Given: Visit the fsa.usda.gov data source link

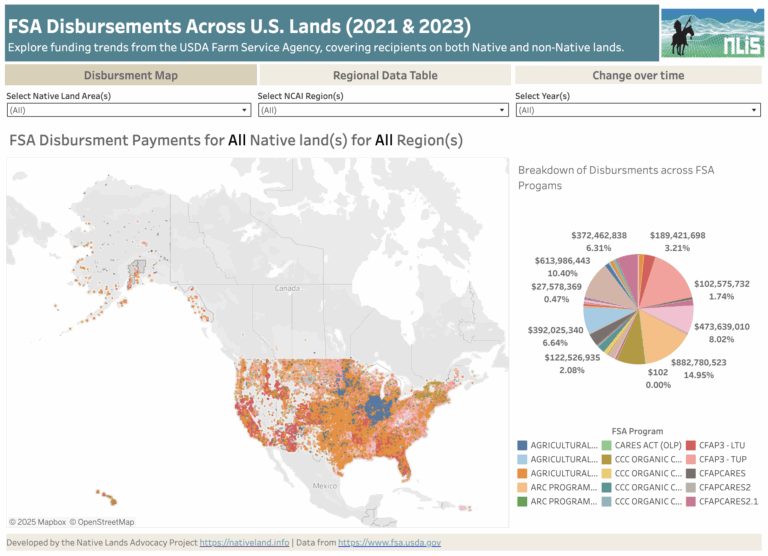Looking at the screenshot, I should pyautogui.click(x=389, y=542).
